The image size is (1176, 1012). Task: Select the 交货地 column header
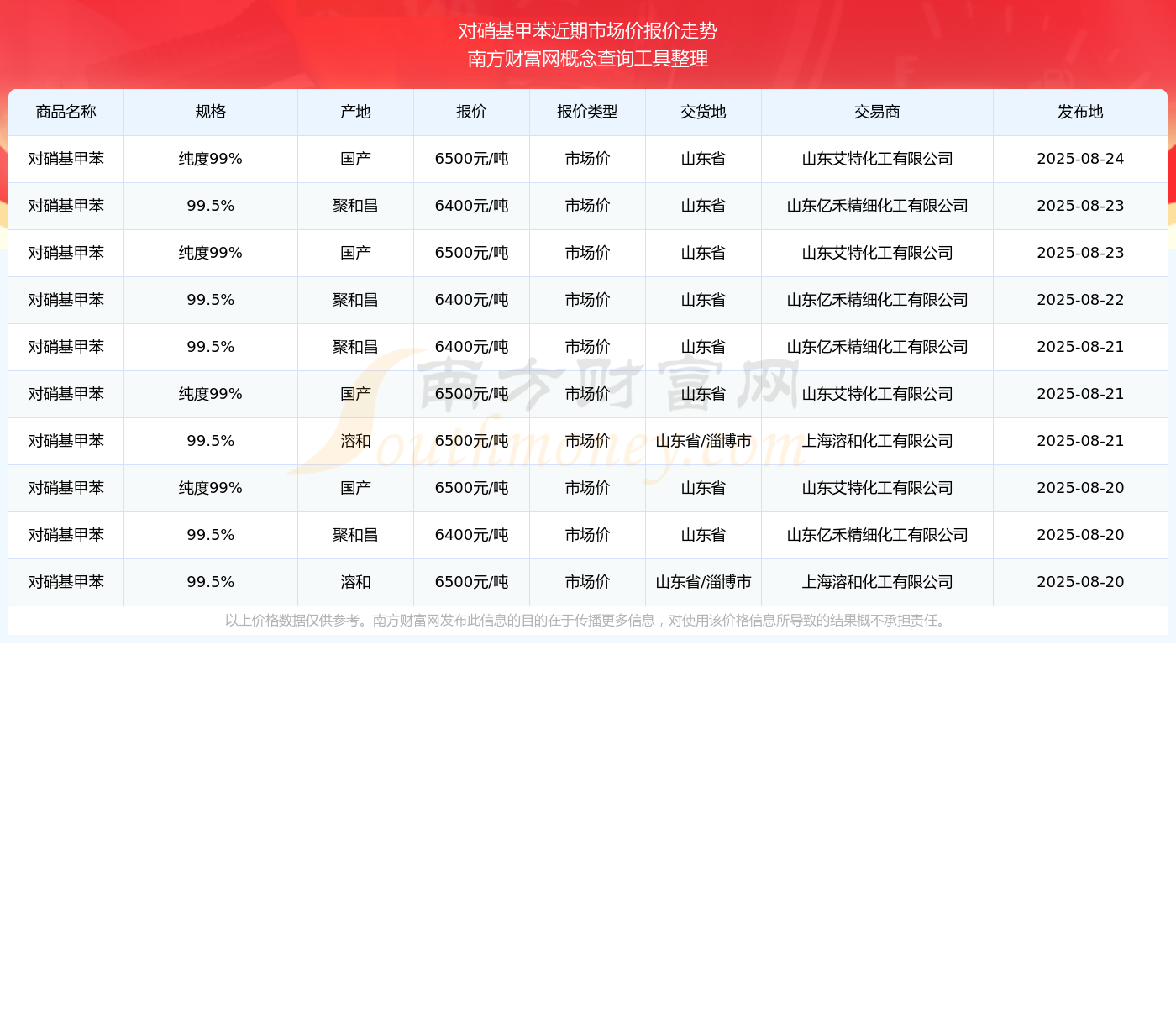click(703, 112)
